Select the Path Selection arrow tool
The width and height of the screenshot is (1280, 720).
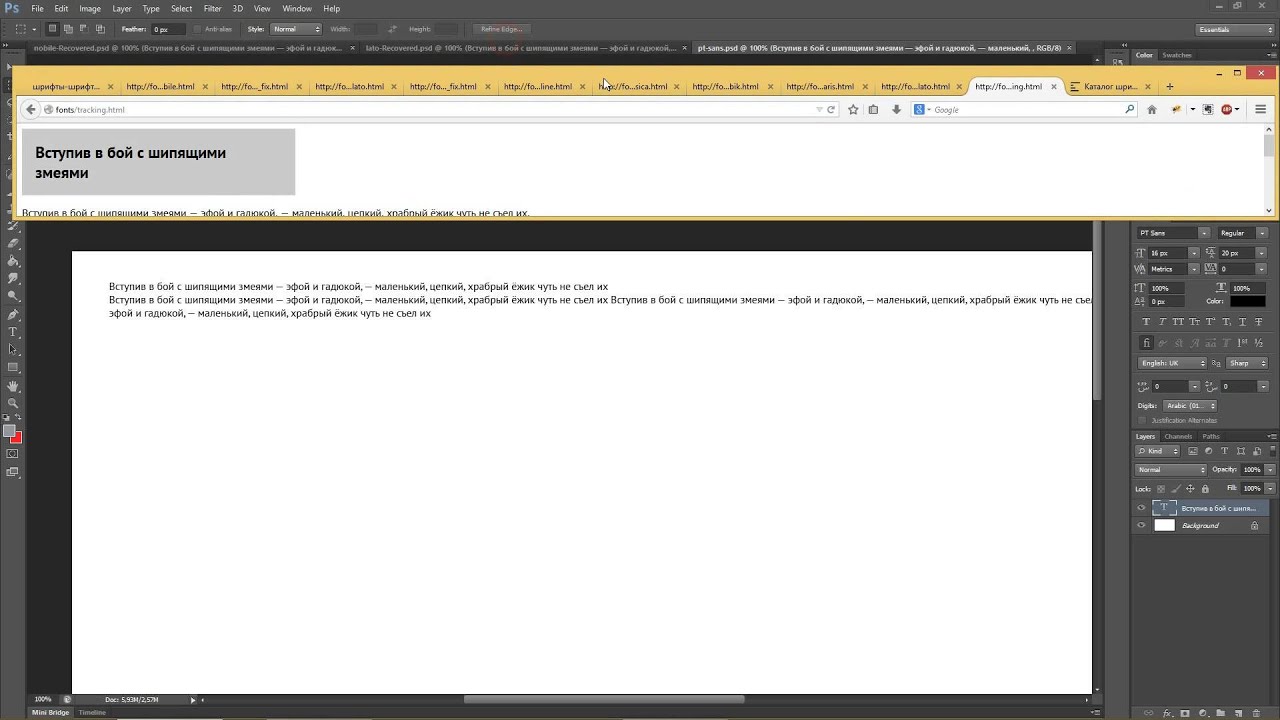click(x=14, y=349)
